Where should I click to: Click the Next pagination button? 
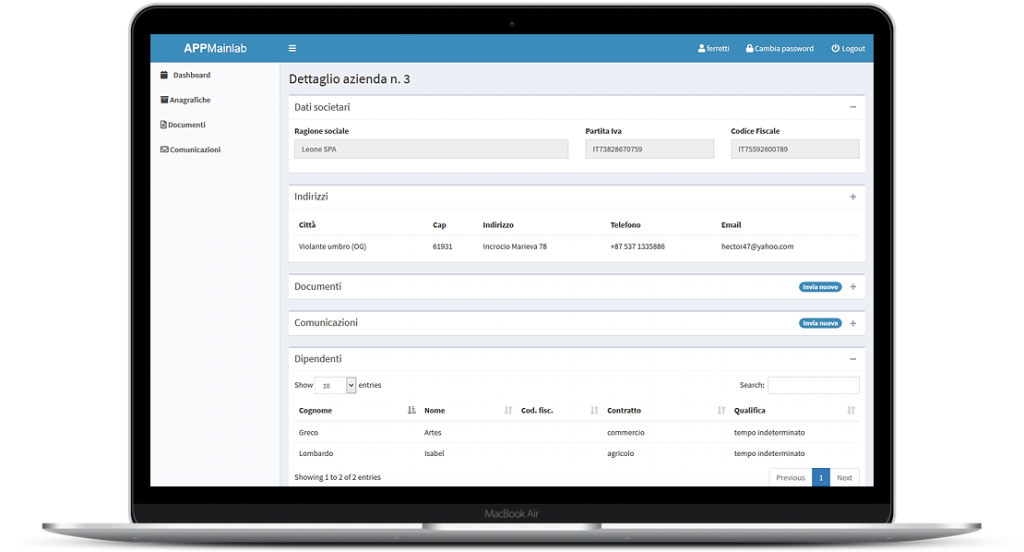point(844,477)
